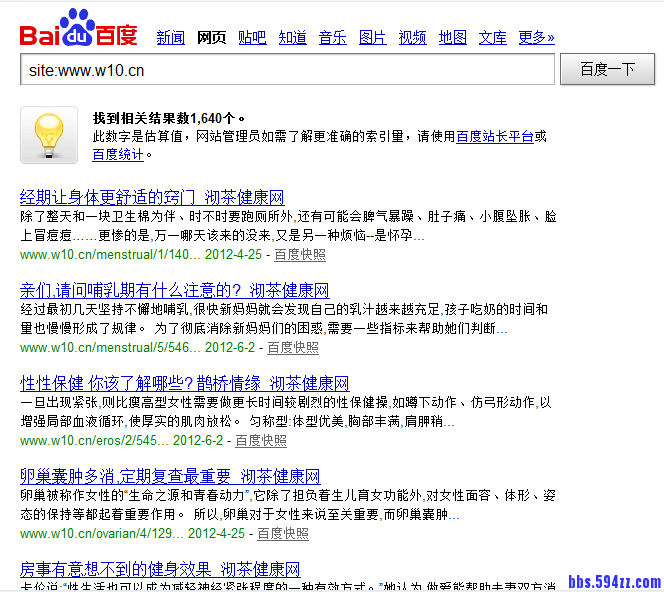Open 地图 maps link
This screenshot has width=664, height=592.
coord(453,38)
